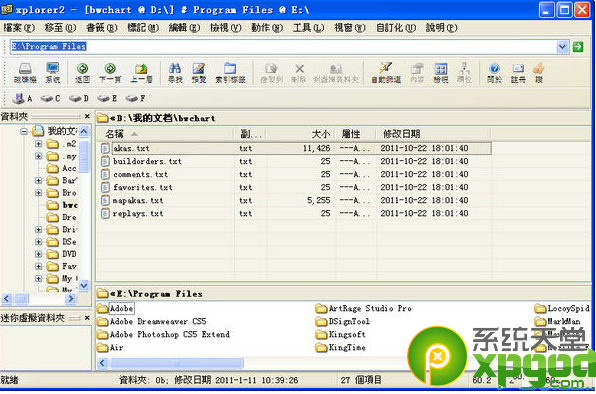Select the Adobe Dreamweaver CS5 folder

coord(152,322)
